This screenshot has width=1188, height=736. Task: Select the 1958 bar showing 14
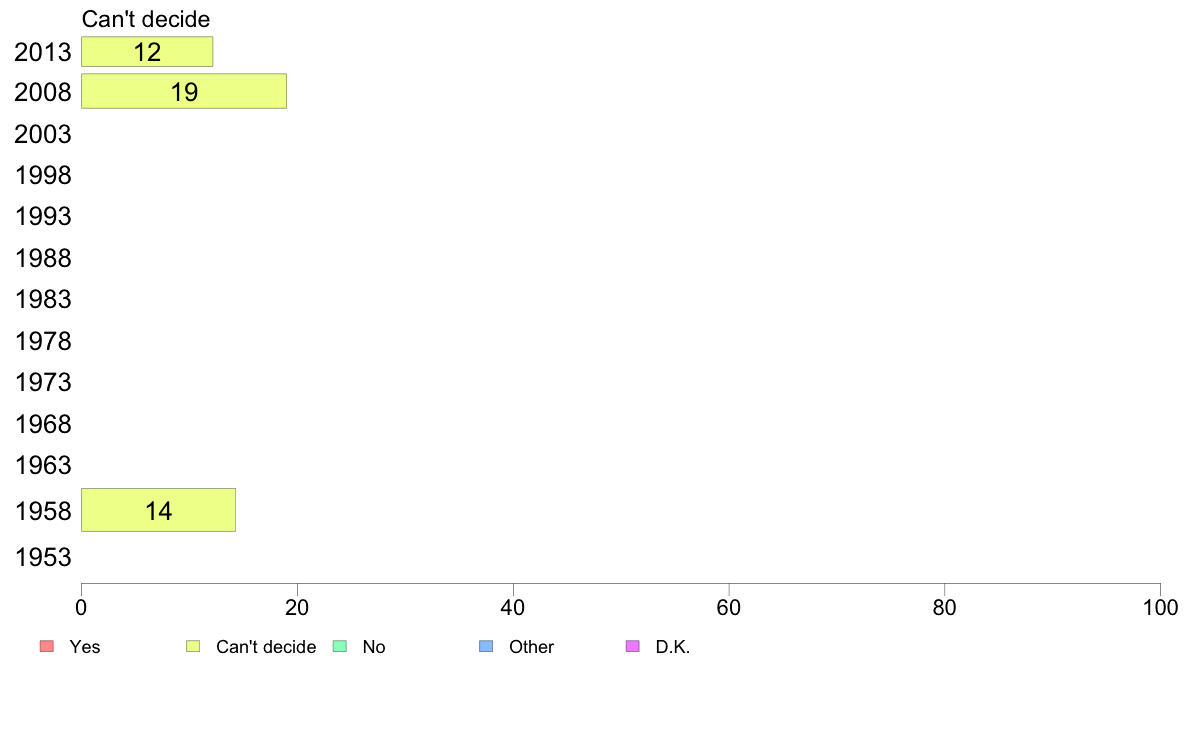158,510
